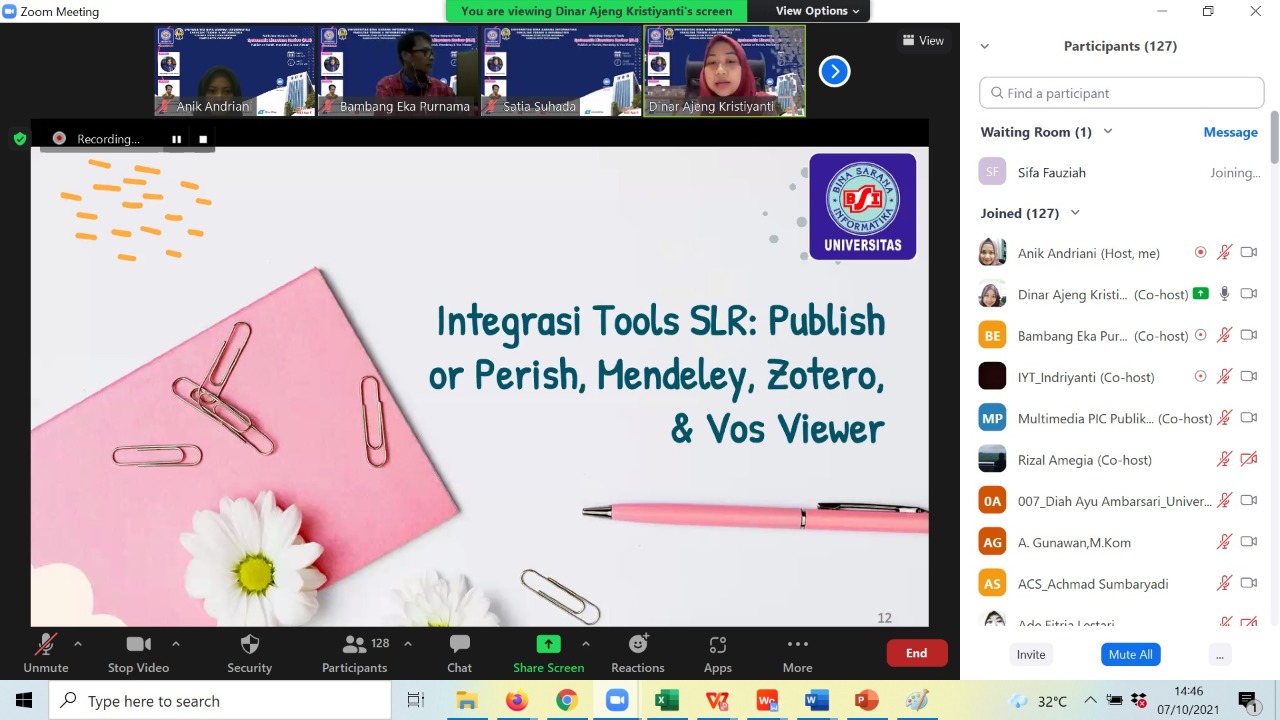Toggle Multimedia PIC Publik's muted microphone
This screenshot has height=720, width=1280.
pos(1224,418)
